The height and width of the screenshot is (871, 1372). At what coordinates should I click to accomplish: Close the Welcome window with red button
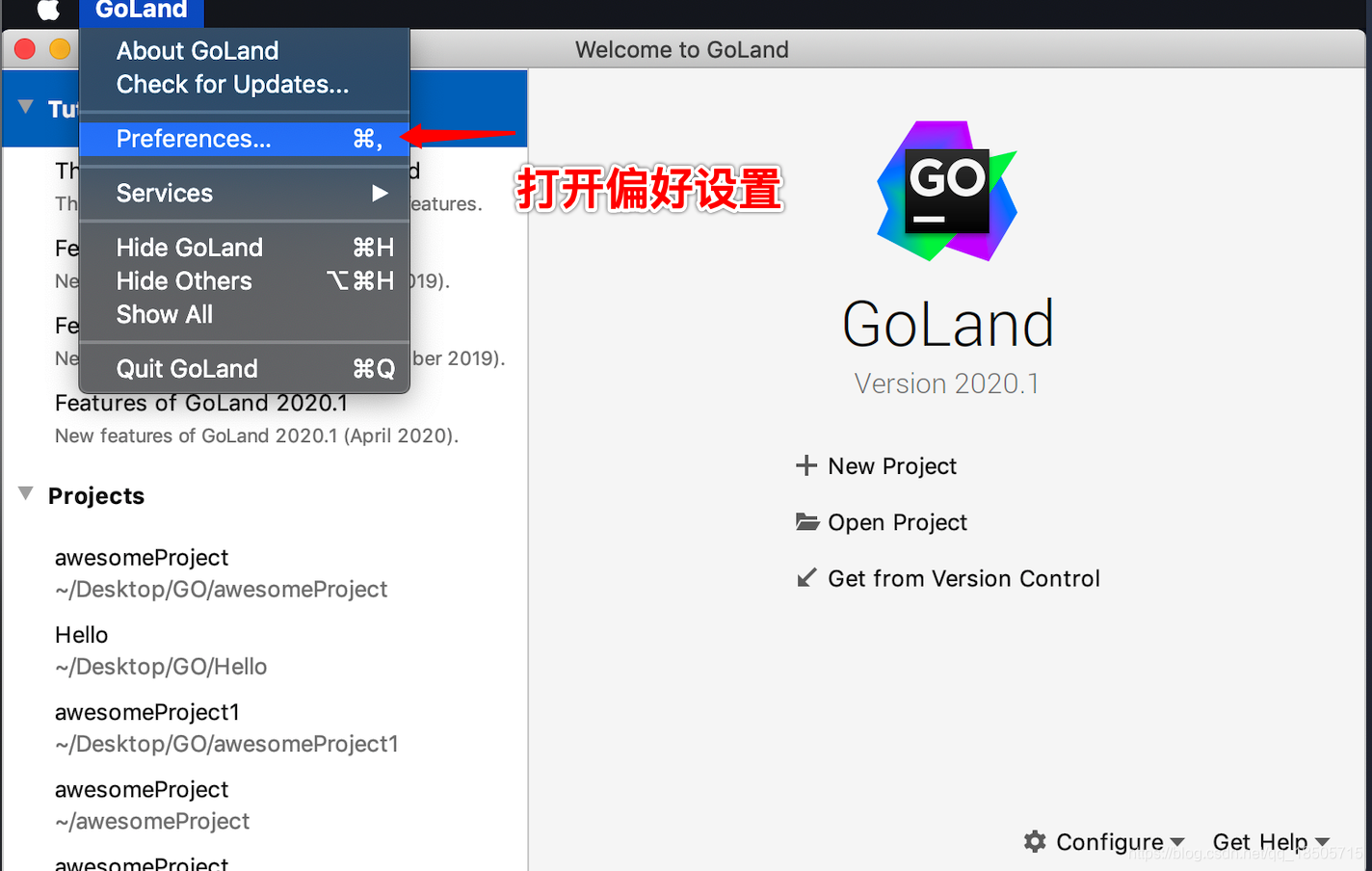coord(25,49)
